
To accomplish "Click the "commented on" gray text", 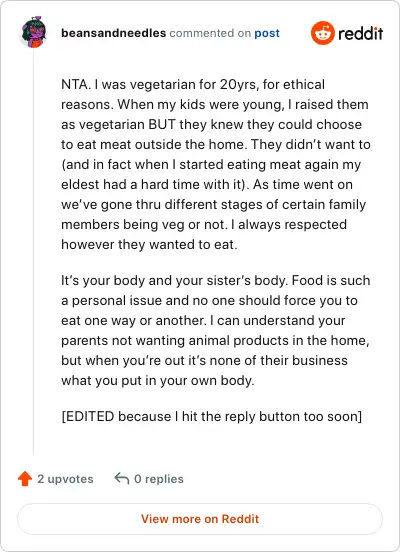I will tap(210, 33).
